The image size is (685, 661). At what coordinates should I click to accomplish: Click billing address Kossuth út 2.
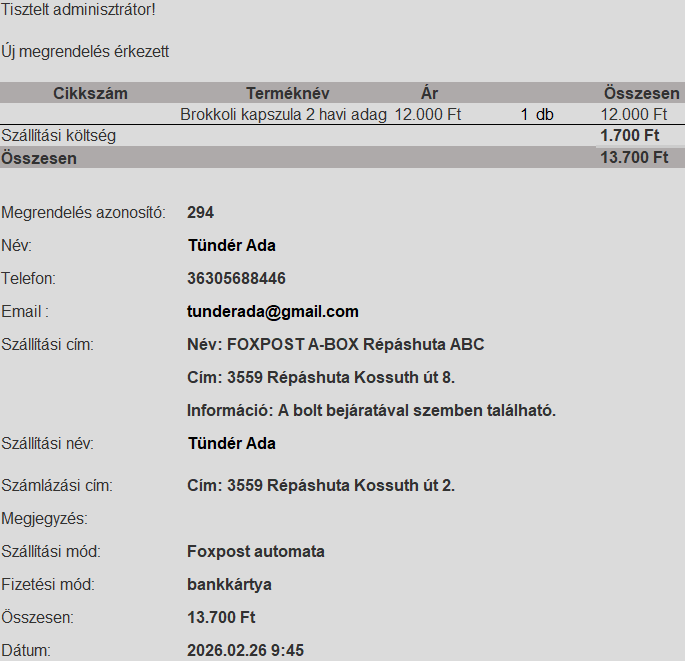321,486
